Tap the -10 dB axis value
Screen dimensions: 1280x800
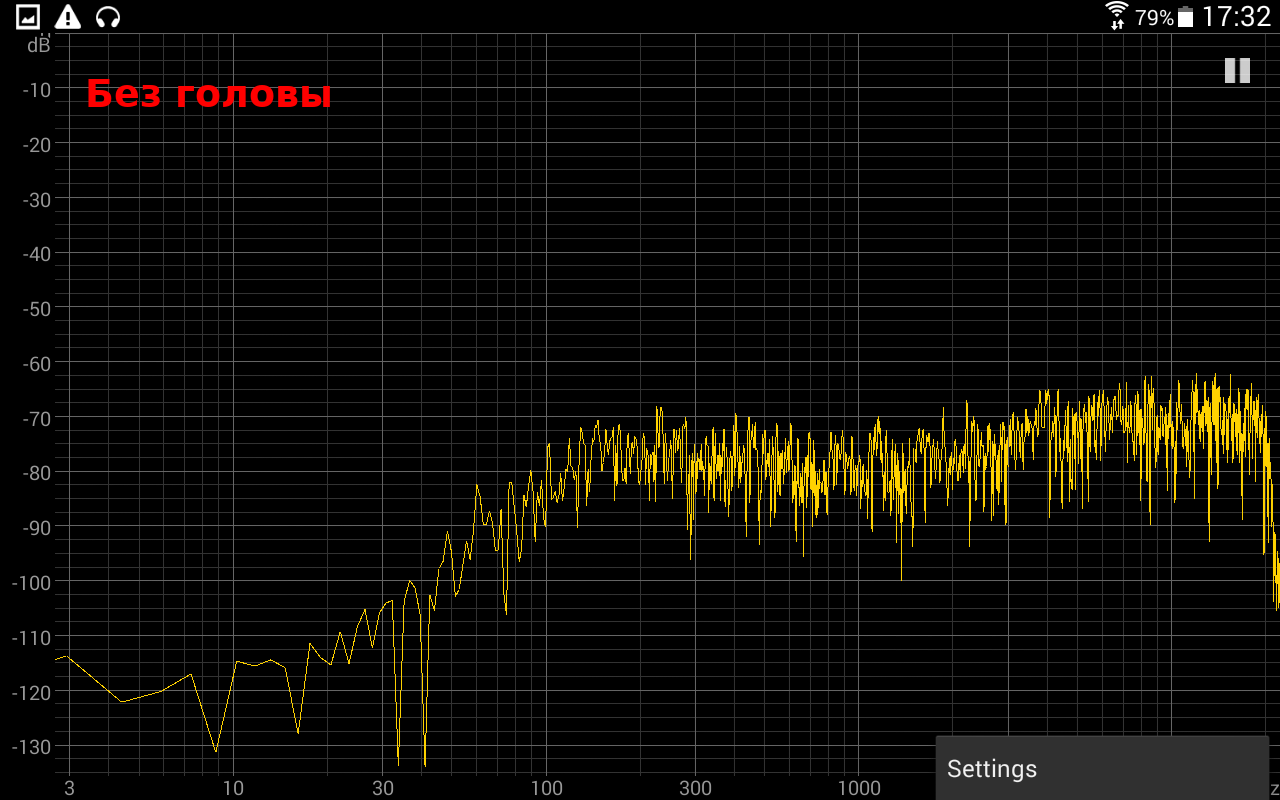37,90
